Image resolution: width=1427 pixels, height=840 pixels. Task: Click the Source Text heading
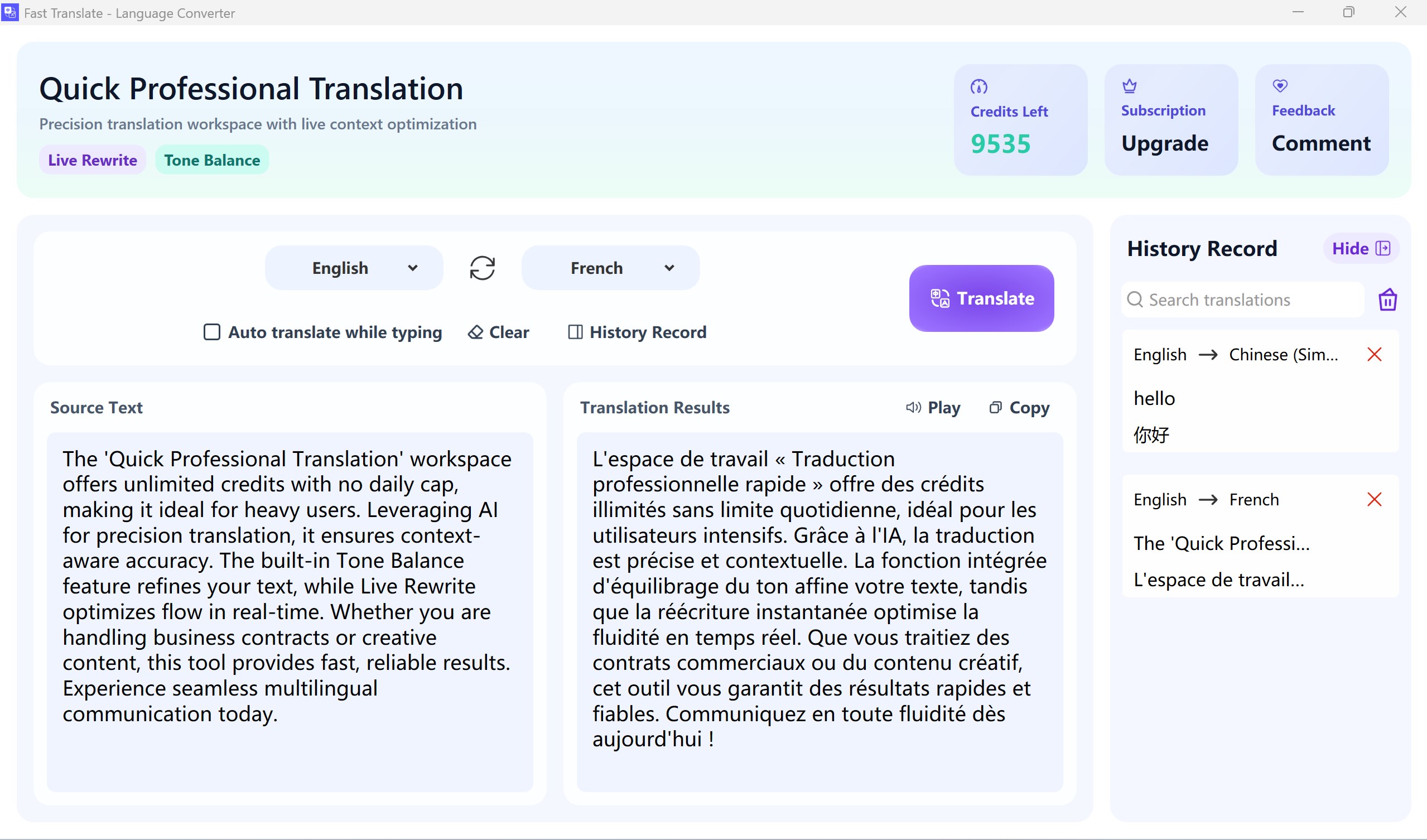(x=97, y=408)
